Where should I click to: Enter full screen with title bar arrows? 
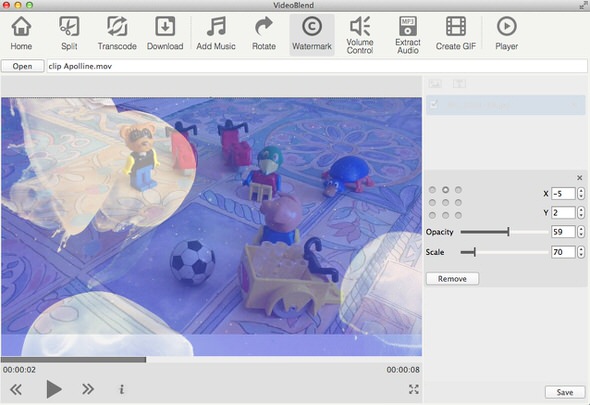coord(584,5)
